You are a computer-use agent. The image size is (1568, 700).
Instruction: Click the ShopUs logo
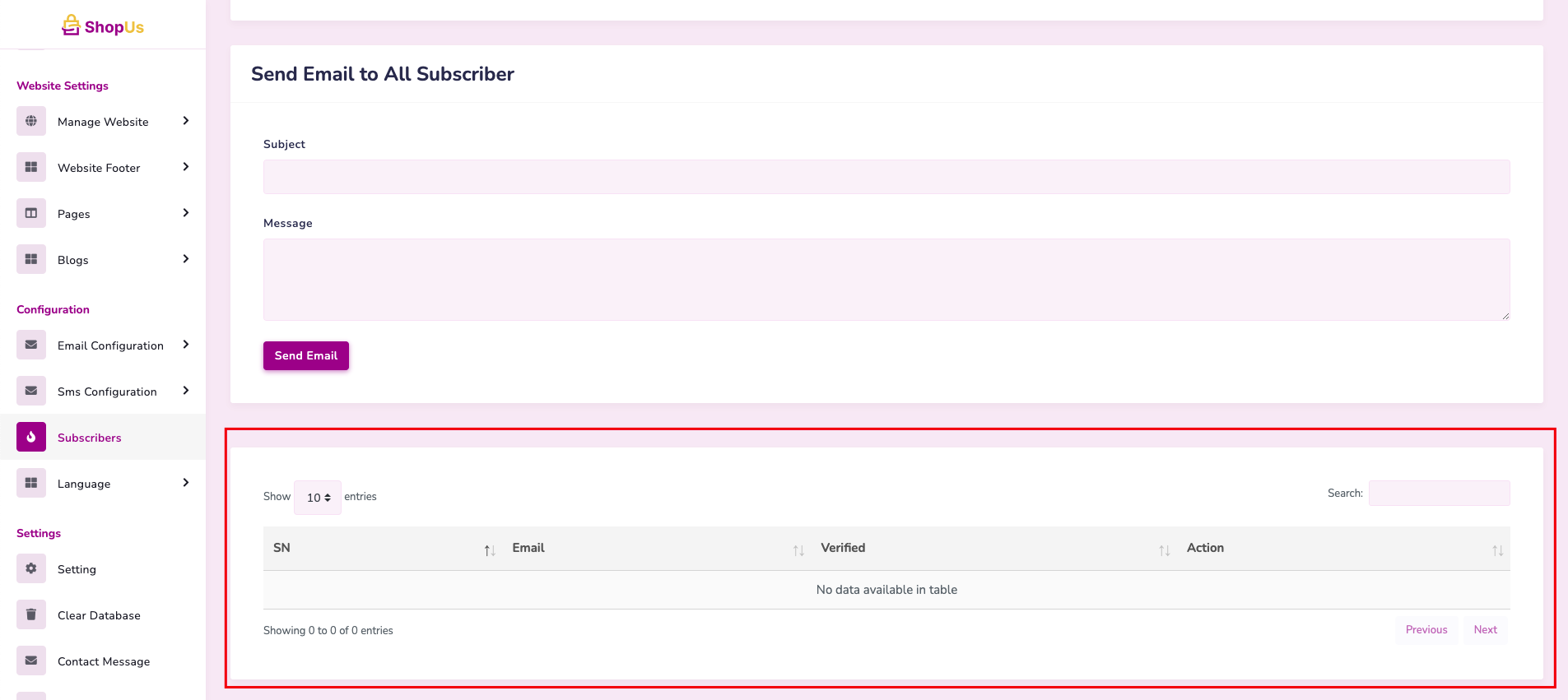click(103, 26)
